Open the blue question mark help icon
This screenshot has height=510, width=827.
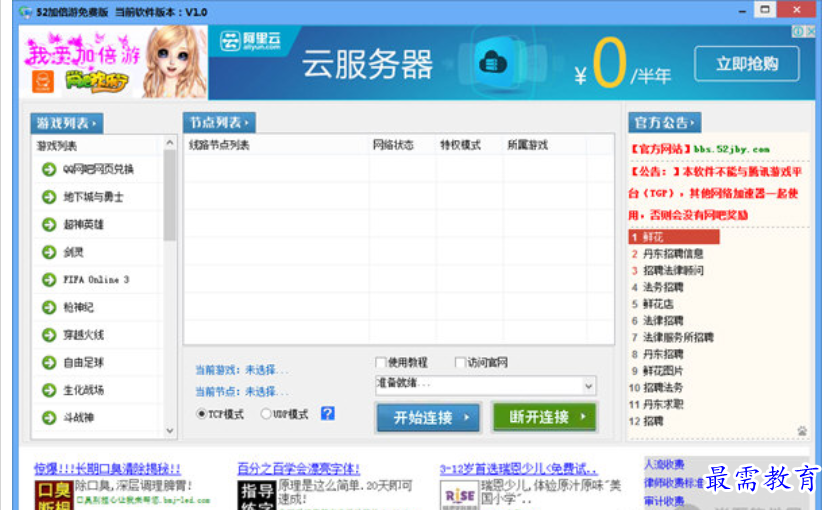[328, 413]
